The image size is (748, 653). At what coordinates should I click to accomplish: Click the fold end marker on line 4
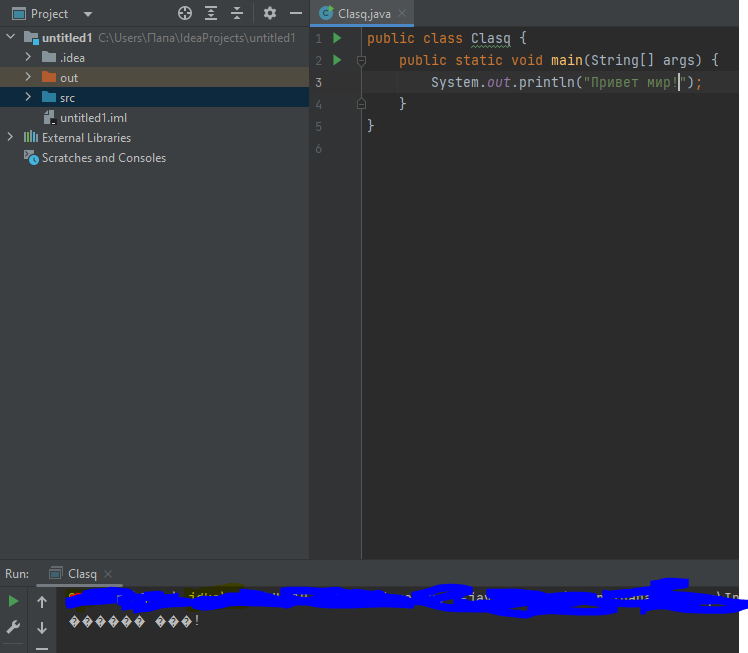361,104
